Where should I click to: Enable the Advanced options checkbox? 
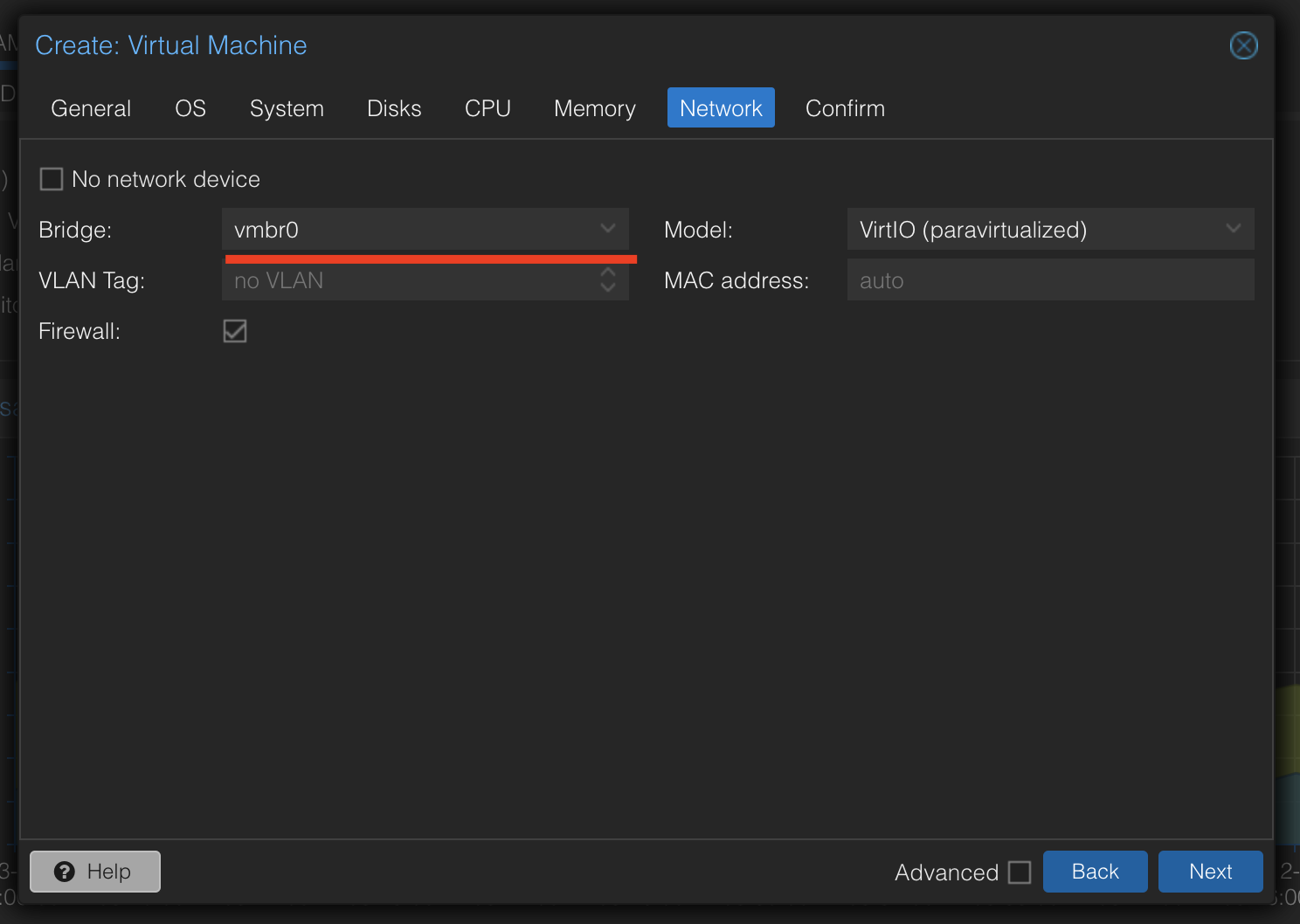1020,872
